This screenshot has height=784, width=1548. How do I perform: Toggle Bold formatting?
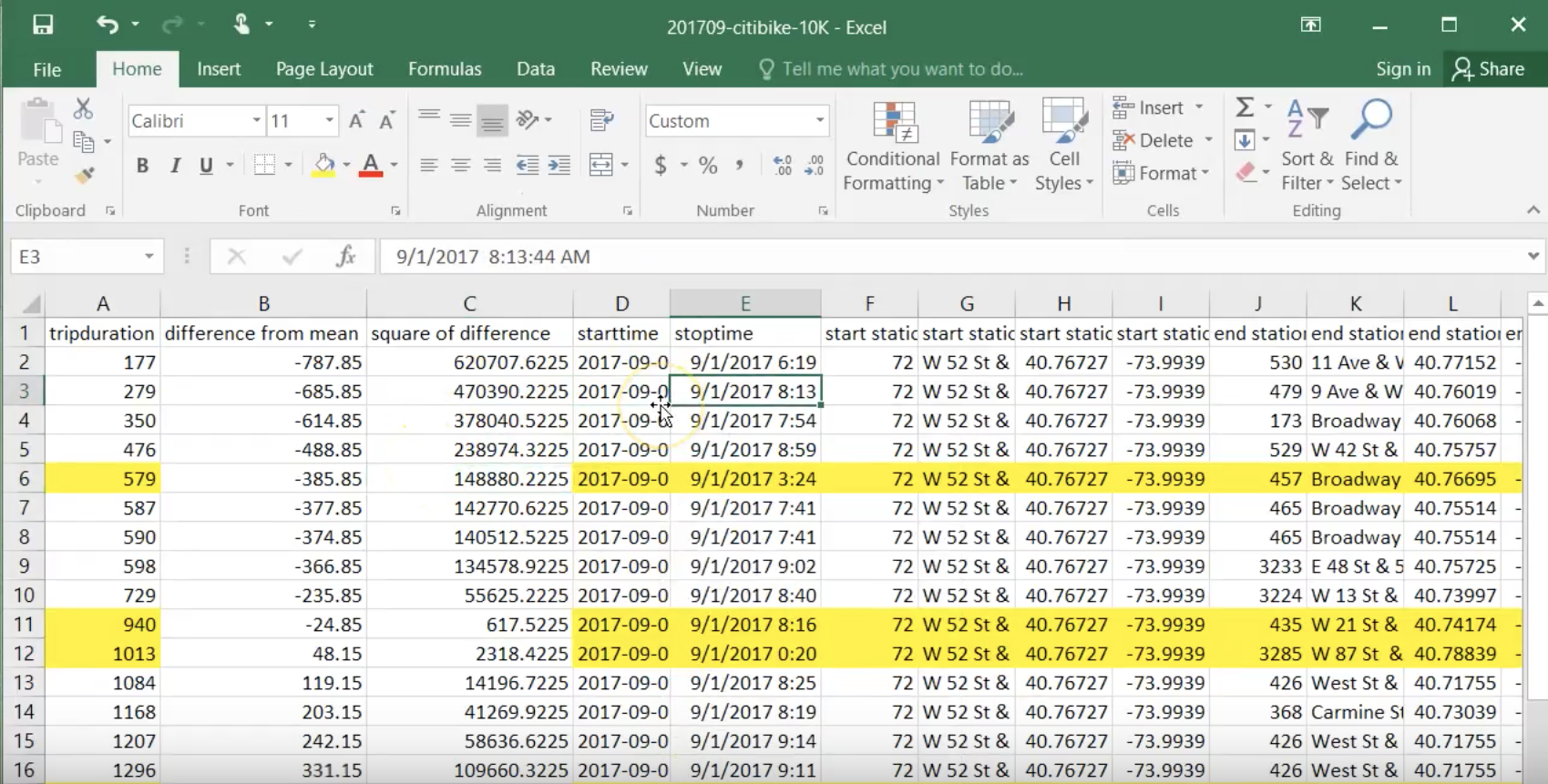142,166
